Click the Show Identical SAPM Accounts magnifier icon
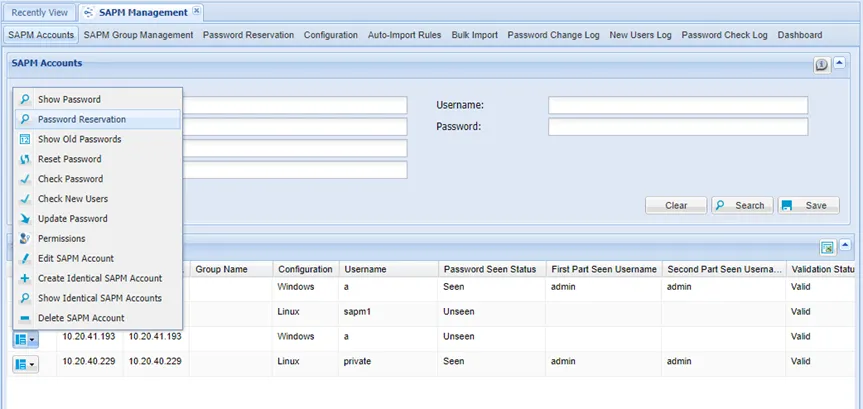Image resolution: width=863 pixels, height=409 pixels. [25, 298]
